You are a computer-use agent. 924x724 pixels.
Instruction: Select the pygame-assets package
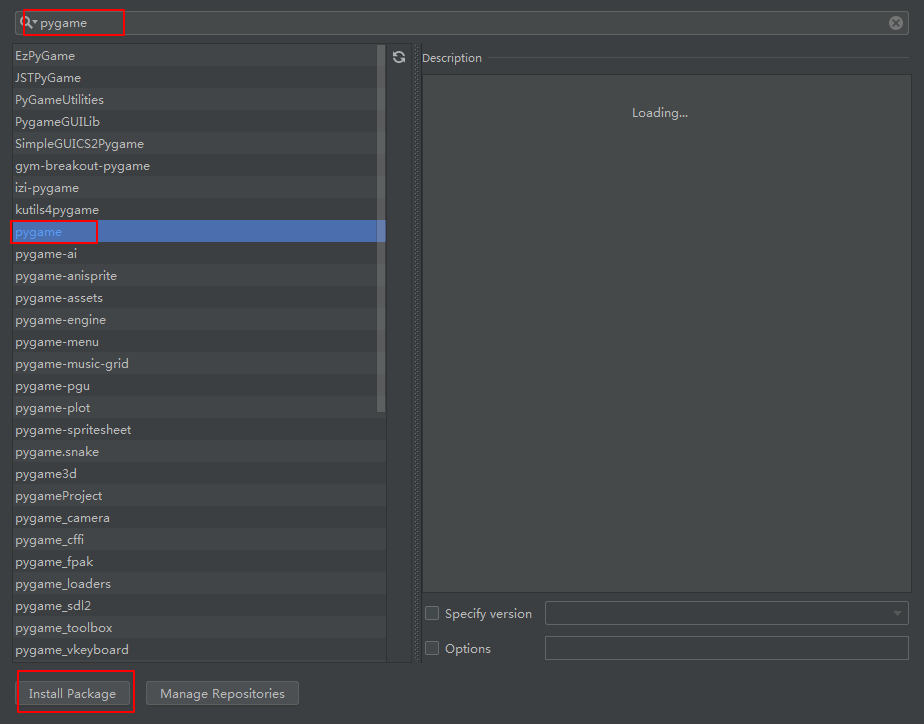pos(199,297)
